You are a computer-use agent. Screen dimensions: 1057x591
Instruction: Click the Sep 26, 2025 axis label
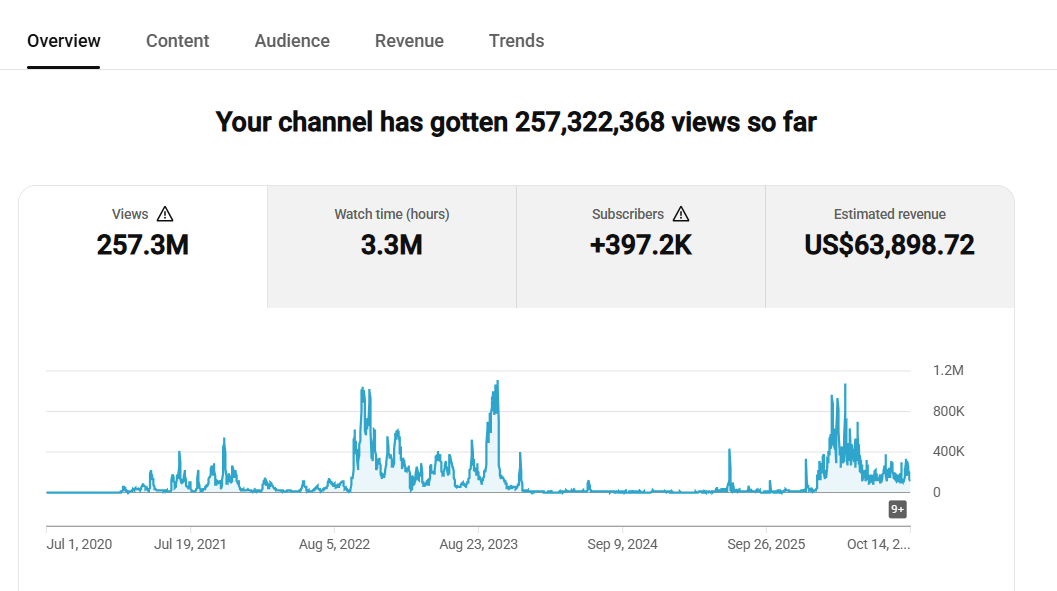766,545
